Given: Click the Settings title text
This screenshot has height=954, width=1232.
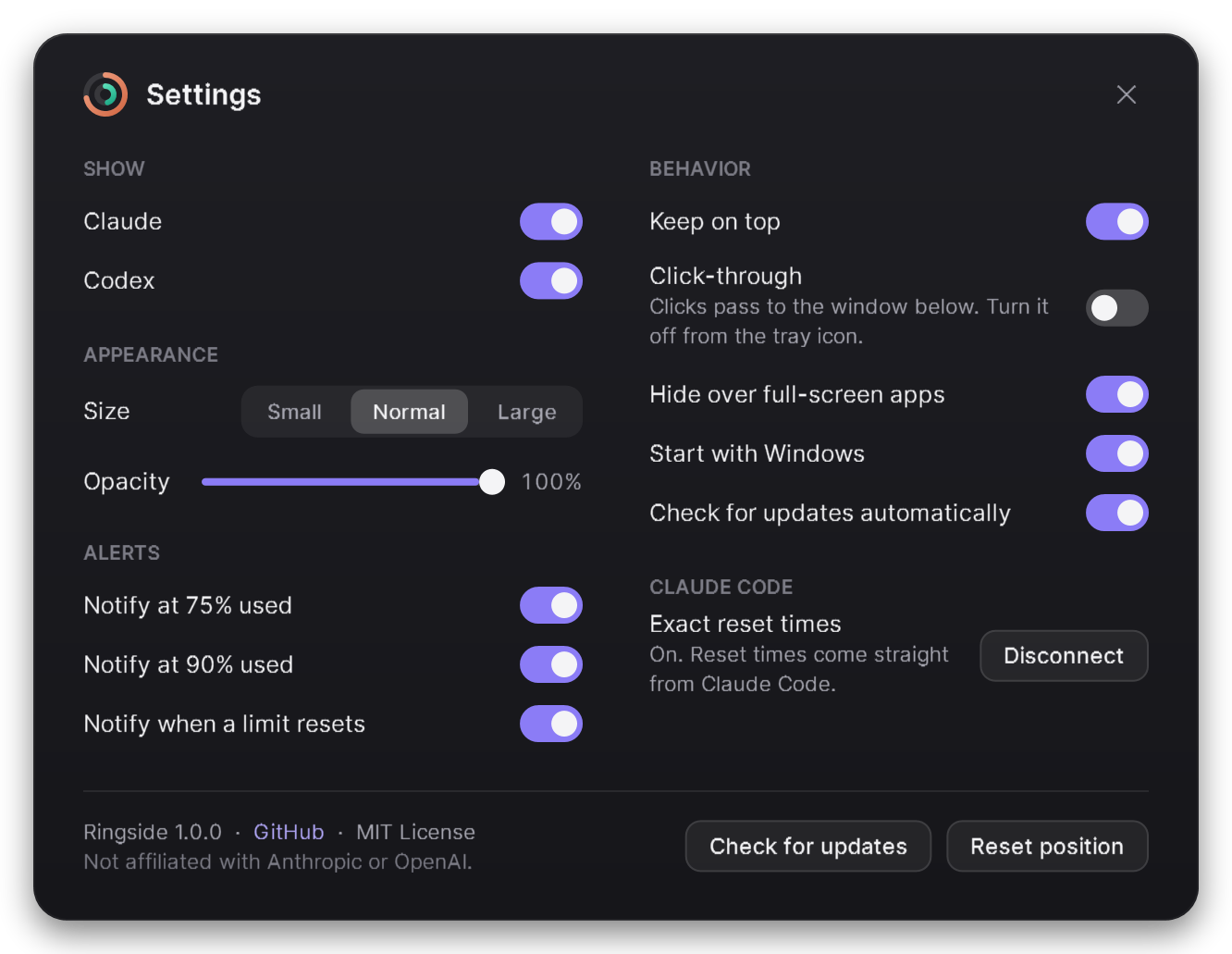Looking at the screenshot, I should (203, 94).
